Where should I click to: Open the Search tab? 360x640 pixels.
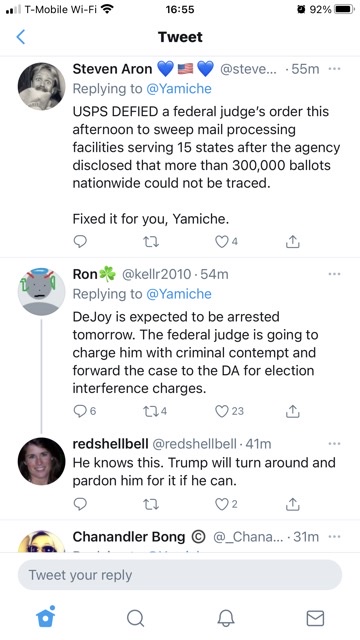click(135, 618)
